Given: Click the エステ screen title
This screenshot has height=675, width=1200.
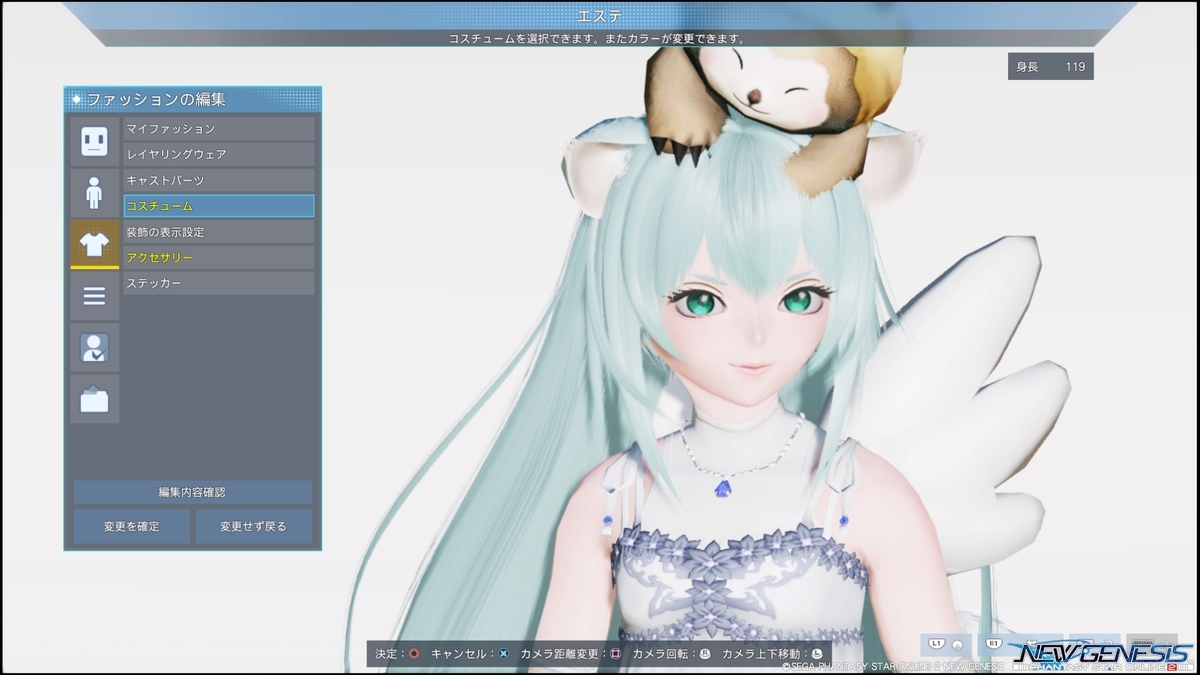Looking at the screenshot, I should pos(600,16).
